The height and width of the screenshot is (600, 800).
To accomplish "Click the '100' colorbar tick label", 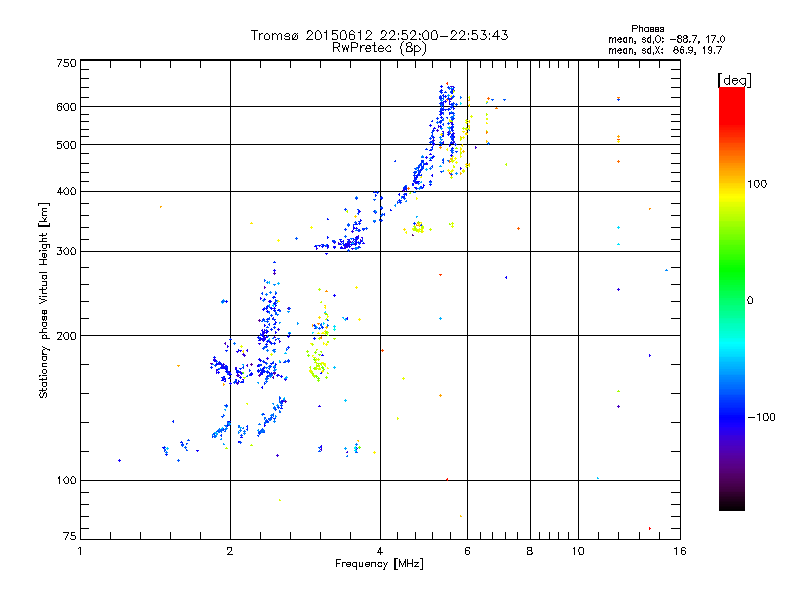I will click(x=757, y=184).
